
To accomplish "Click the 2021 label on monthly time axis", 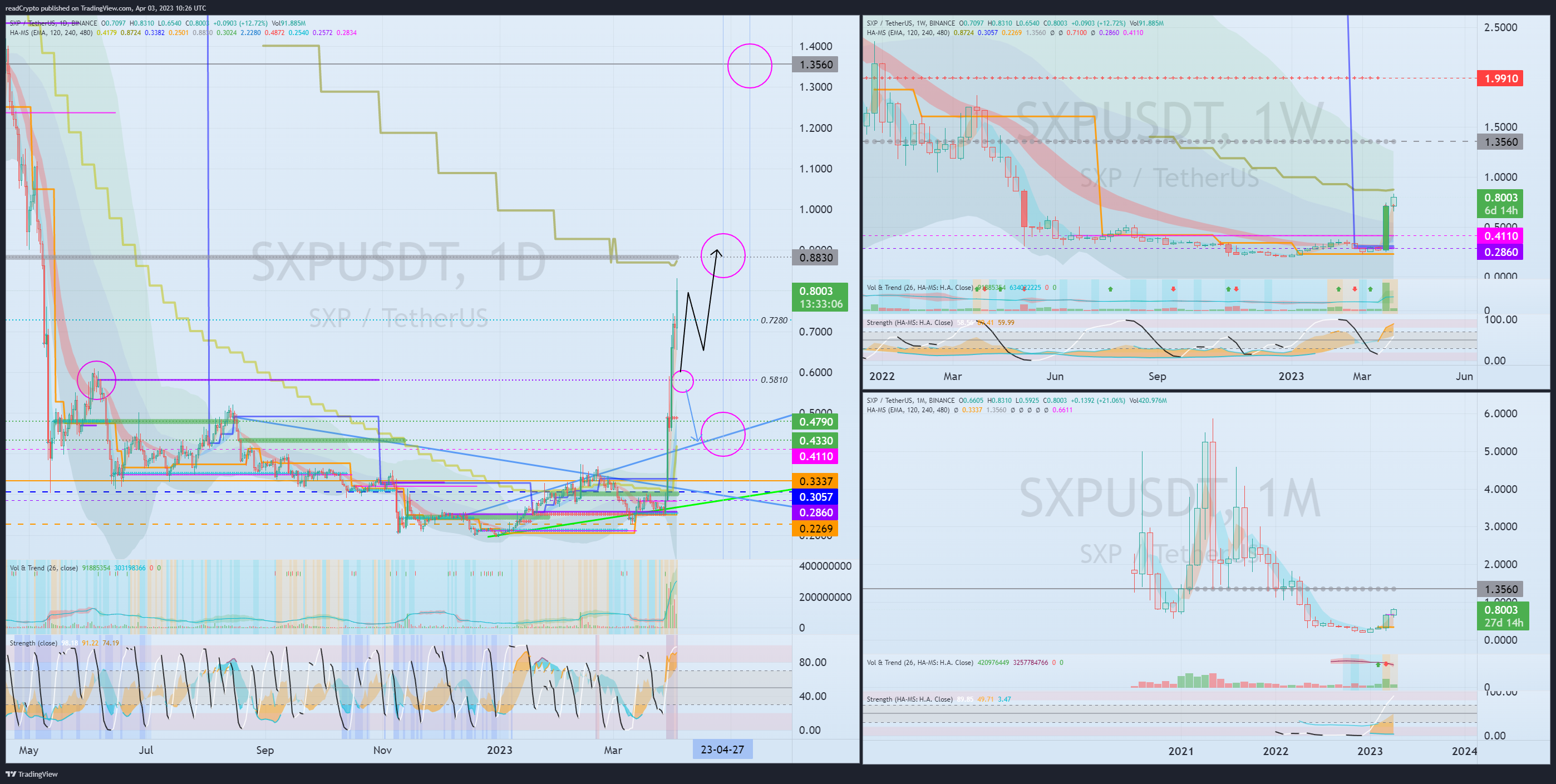I will (x=1180, y=751).
